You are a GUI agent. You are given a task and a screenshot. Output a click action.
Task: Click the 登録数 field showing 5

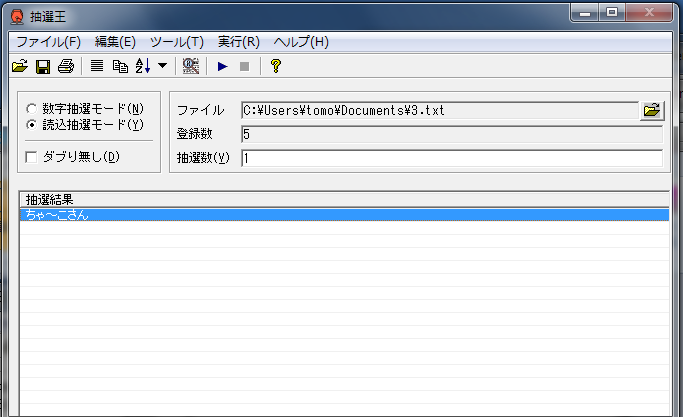(x=452, y=134)
